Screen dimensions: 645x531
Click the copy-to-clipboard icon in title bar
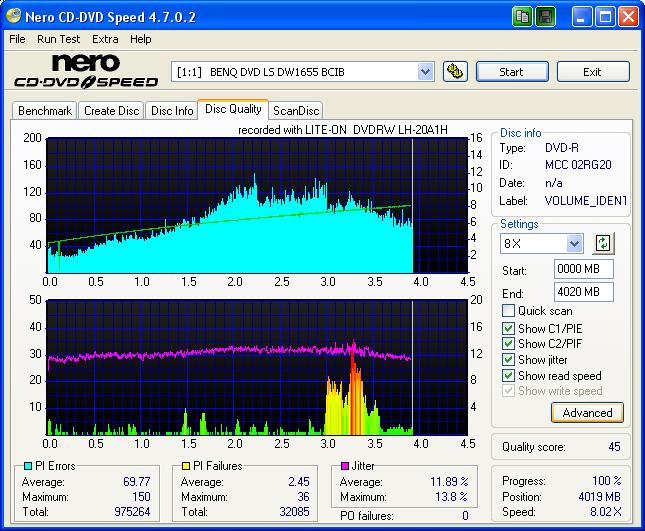tap(522, 17)
